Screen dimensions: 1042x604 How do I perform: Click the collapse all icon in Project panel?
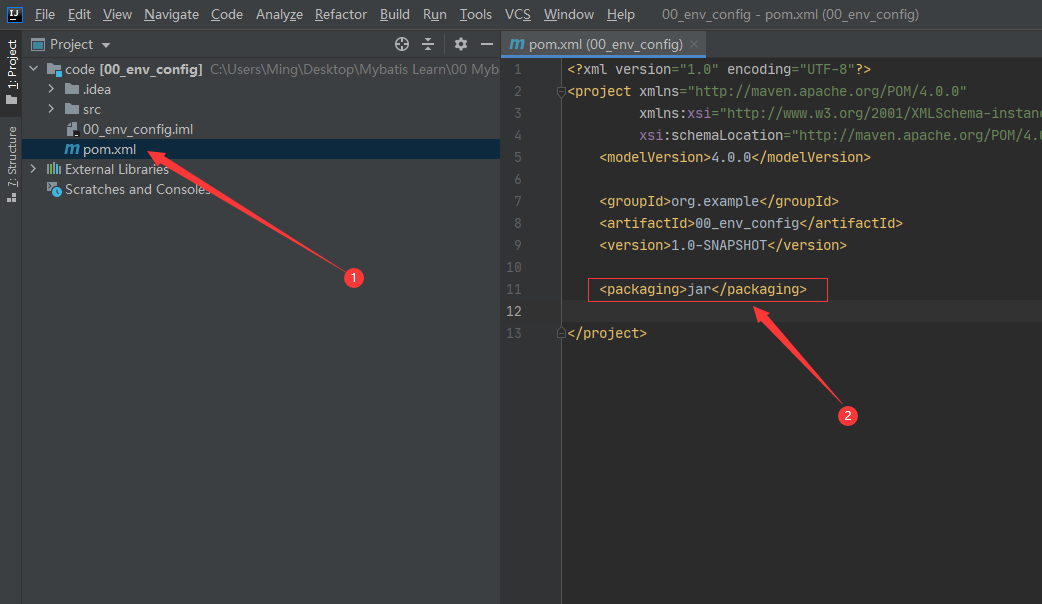pyautogui.click(x=428, y=45)
